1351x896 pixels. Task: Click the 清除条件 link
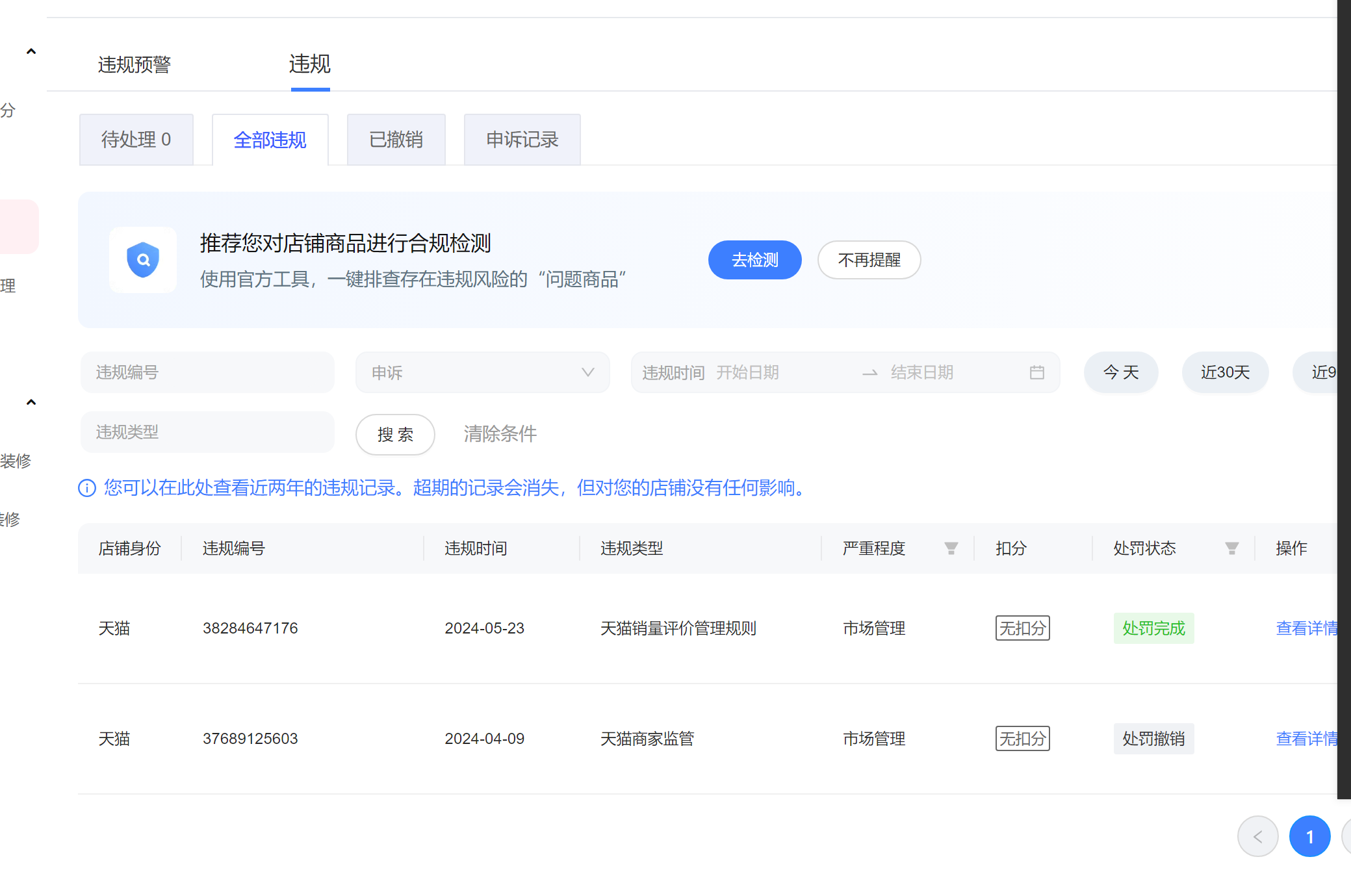(500, 433)
